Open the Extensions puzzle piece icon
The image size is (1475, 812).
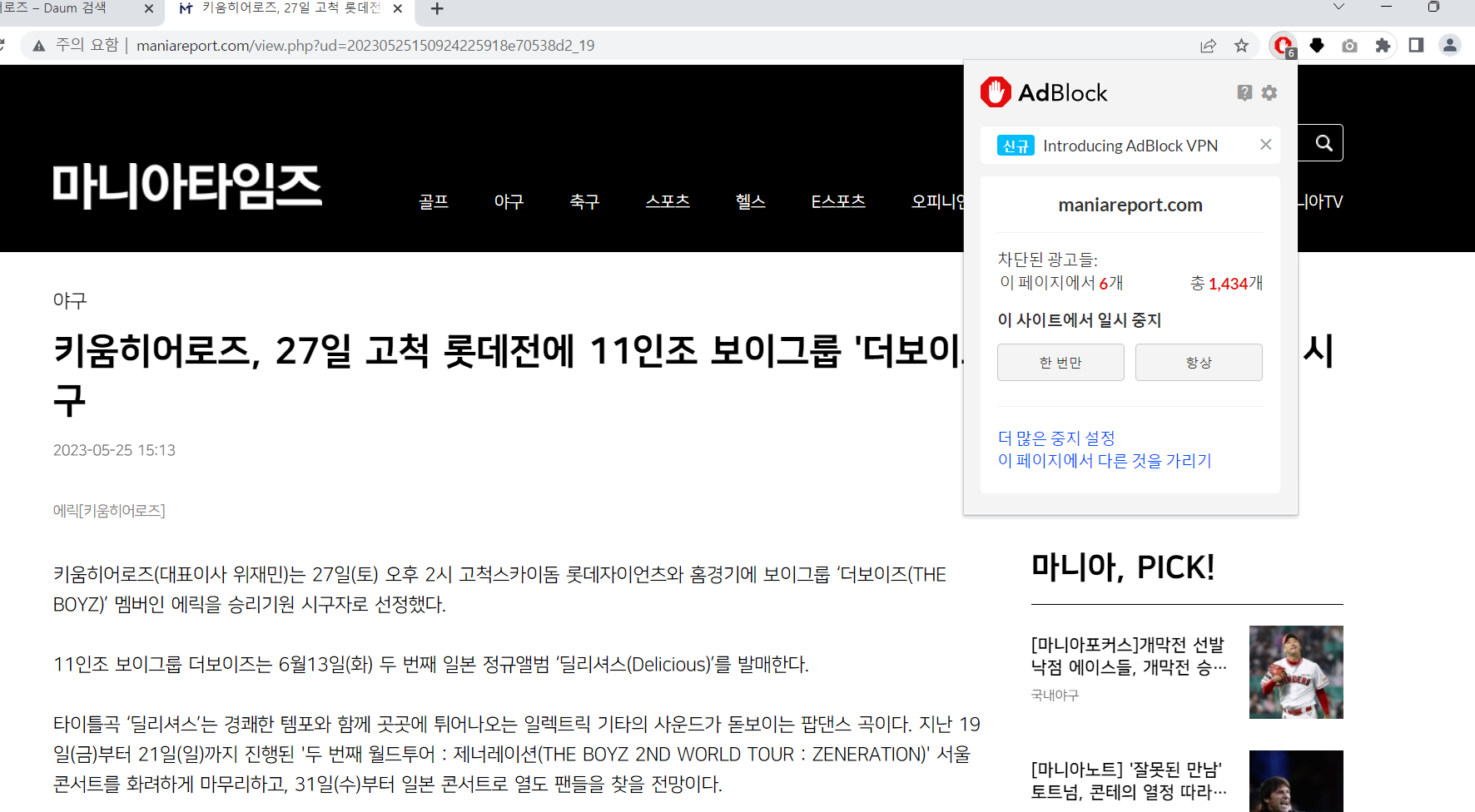pos(1383,45)
